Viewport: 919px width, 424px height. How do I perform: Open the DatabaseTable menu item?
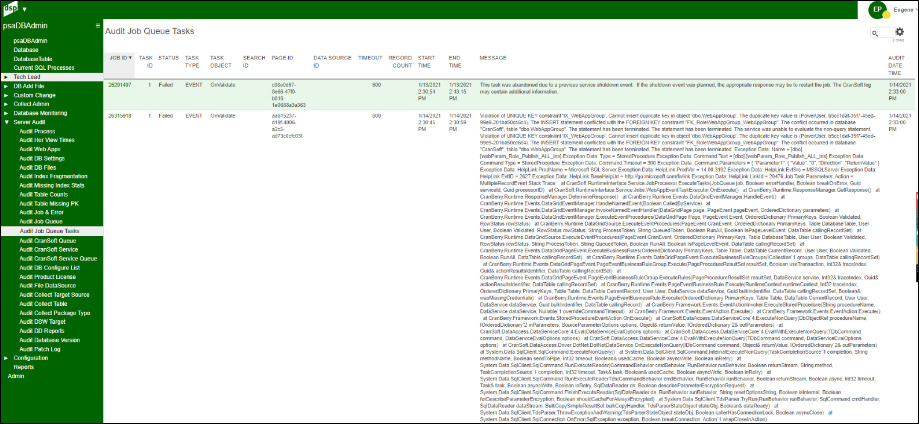(x=33, y=59)
